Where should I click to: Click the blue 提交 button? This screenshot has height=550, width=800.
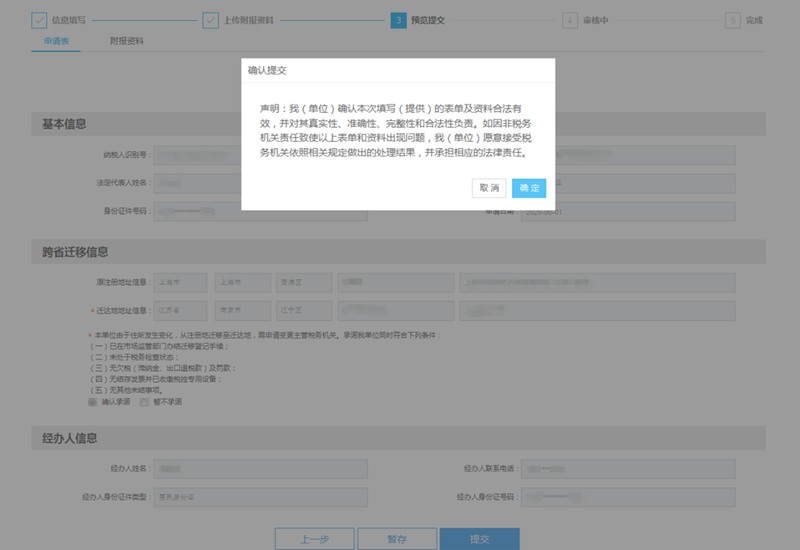(479, 539)
